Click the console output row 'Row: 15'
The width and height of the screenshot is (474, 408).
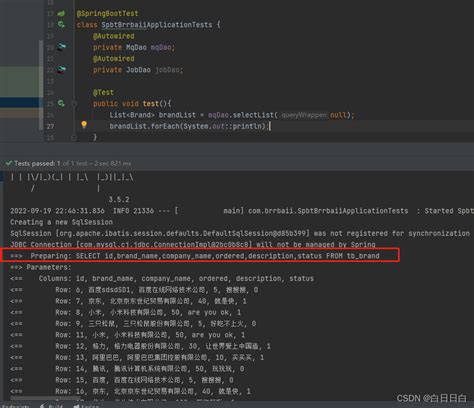[122, 380]
